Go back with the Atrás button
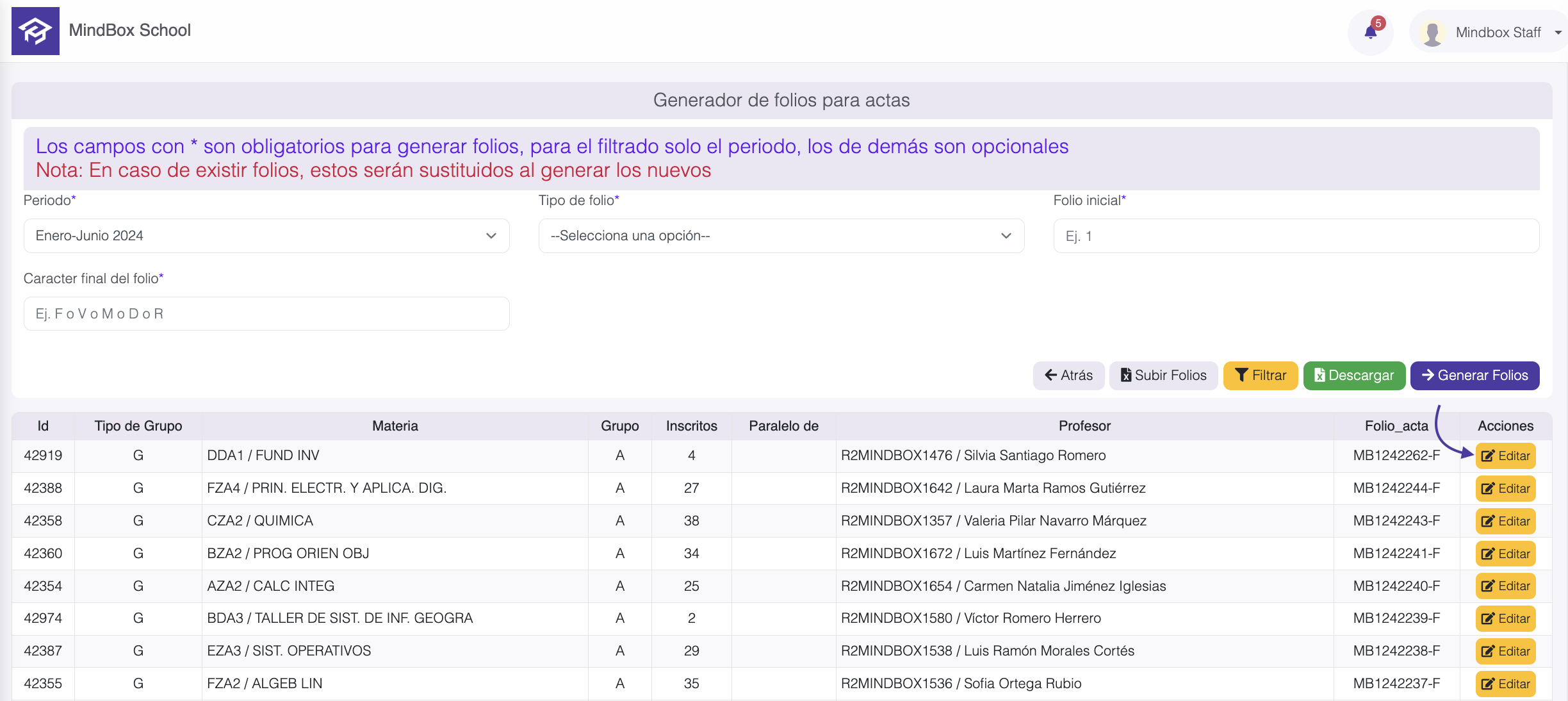This screenshot has width=1568, height=701. point(1068,375)
